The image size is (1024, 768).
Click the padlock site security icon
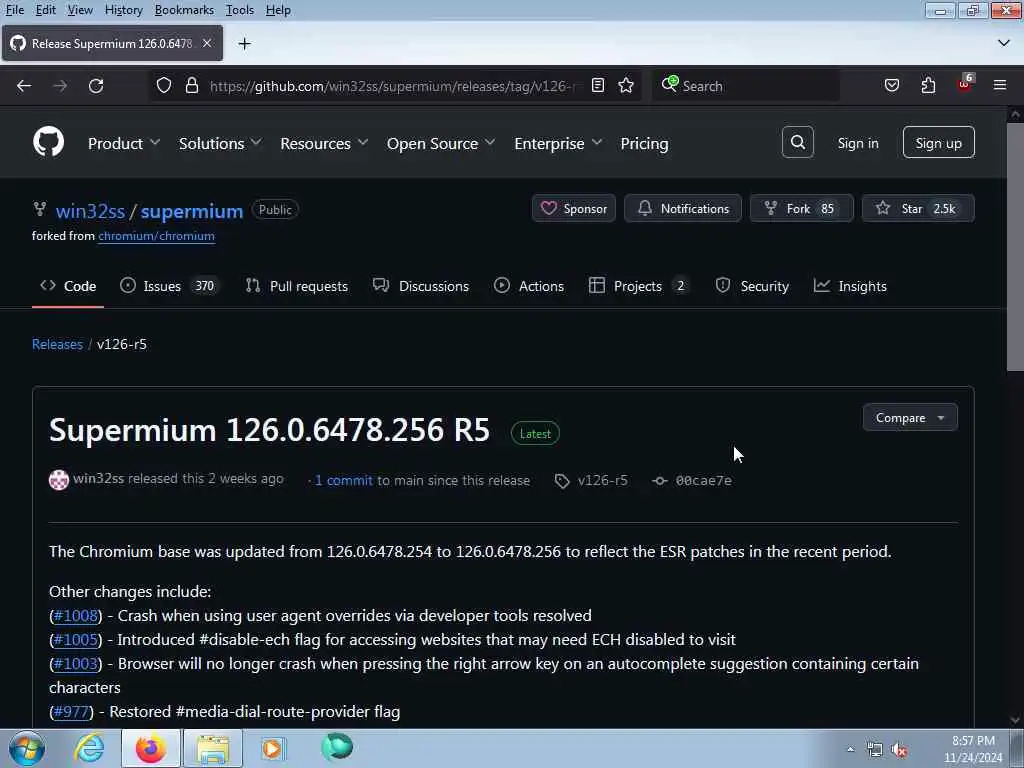(x=191, y=86)
